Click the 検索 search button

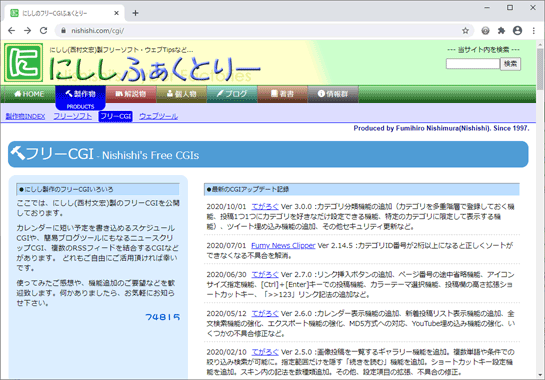[510, 64]
